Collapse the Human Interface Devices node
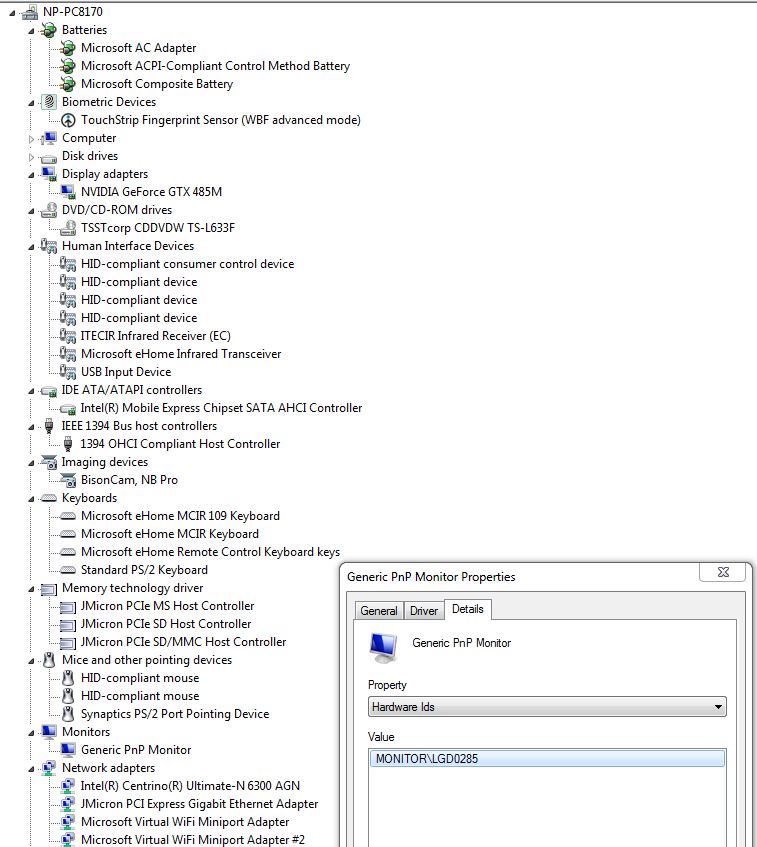 point(31,247)
